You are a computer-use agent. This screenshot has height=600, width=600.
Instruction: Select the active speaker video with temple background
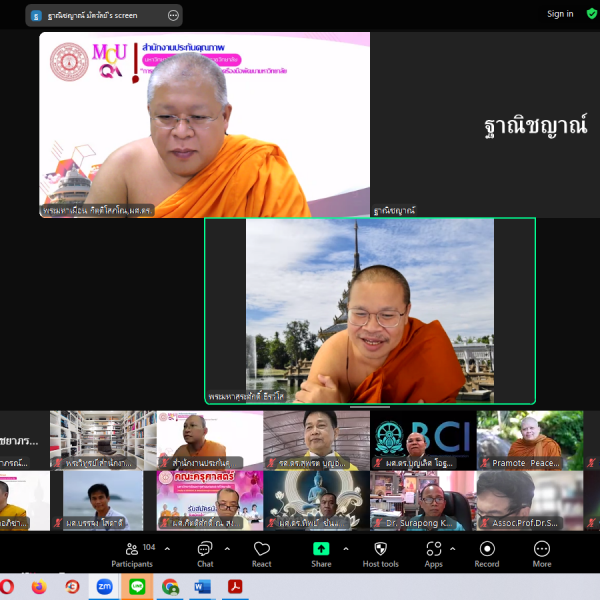pos(370,311)
